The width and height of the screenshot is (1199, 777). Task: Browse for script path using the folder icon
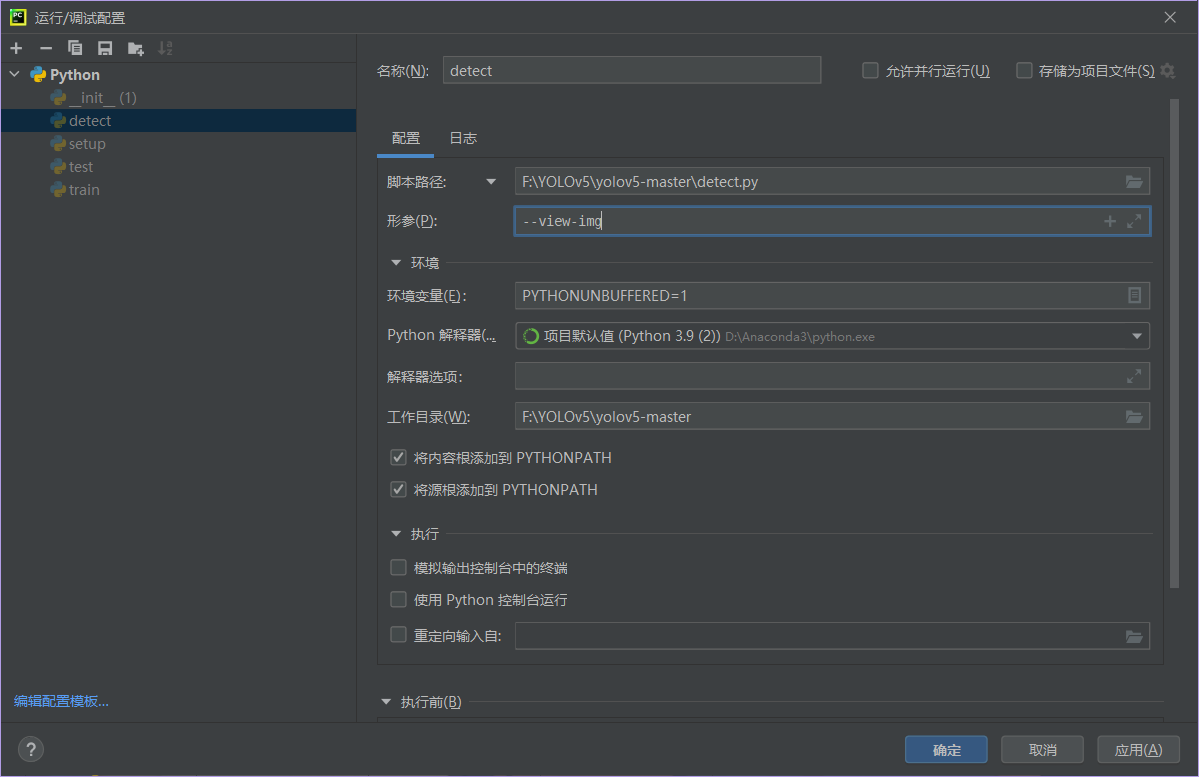pyautogui.click(x=1133, y=182)
